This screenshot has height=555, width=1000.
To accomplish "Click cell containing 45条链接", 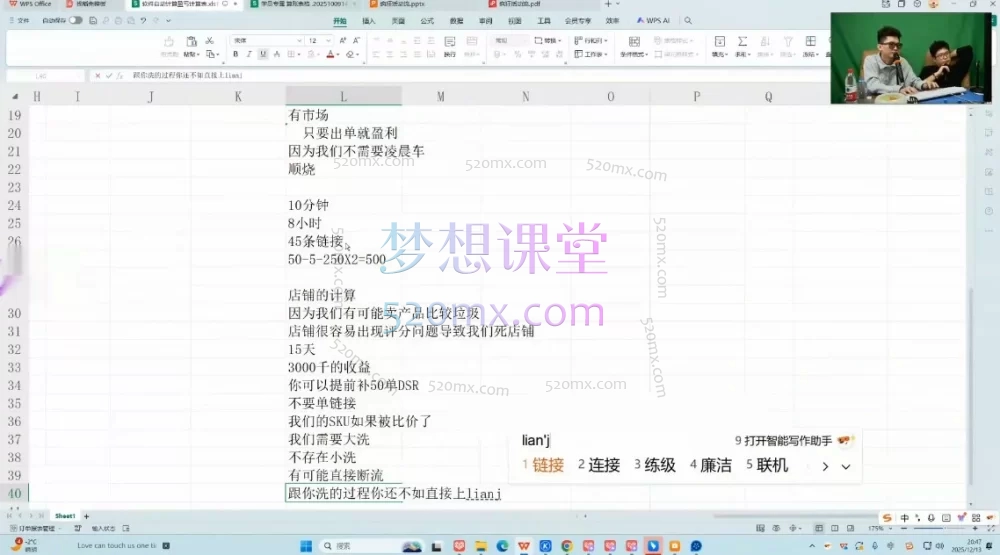I will [343, 241].
